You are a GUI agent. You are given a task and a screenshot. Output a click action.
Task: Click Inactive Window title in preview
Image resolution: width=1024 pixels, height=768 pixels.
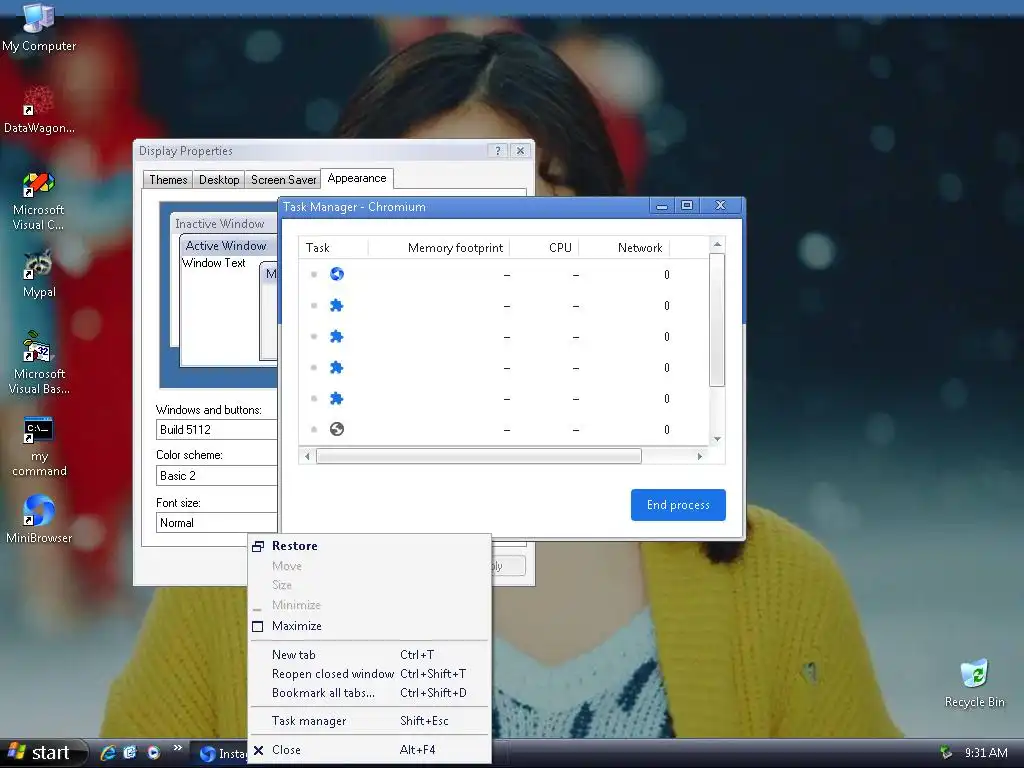coord(219,223)
